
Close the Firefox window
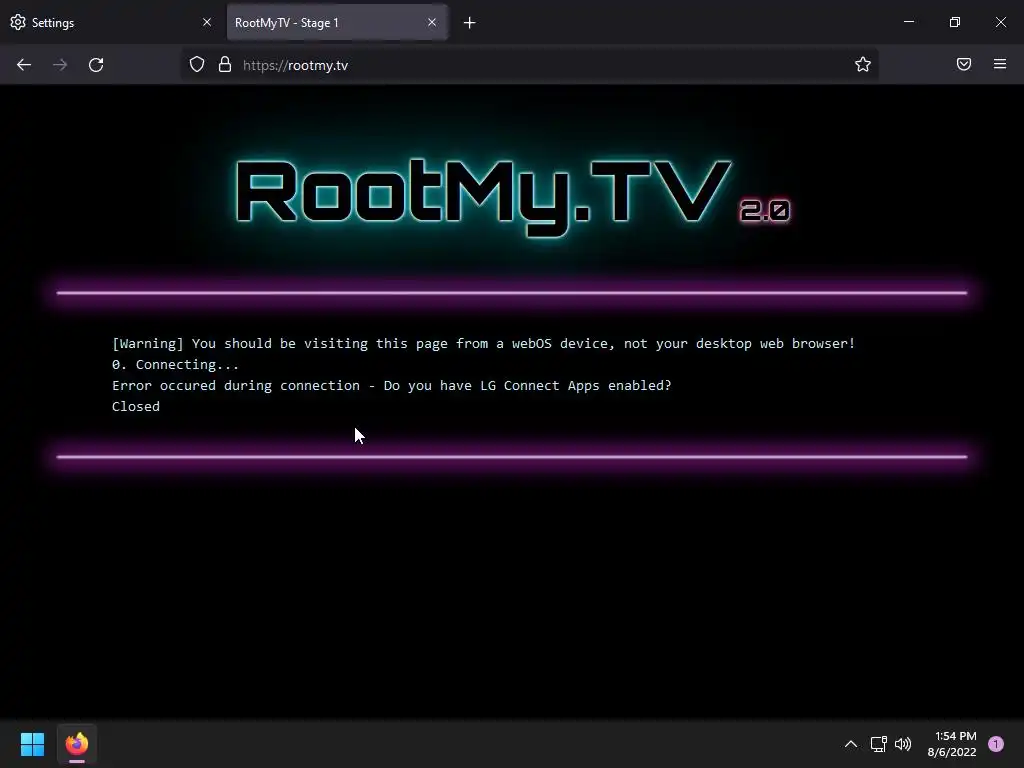tap(1000, 22)
